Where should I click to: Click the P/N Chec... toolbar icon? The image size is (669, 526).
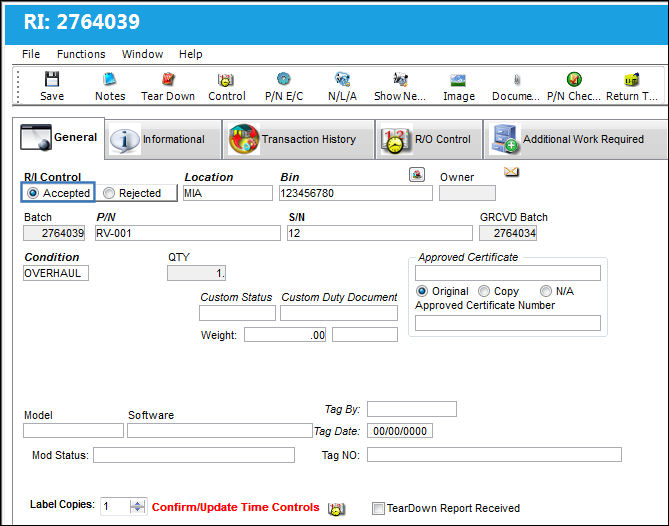point(574,79)
